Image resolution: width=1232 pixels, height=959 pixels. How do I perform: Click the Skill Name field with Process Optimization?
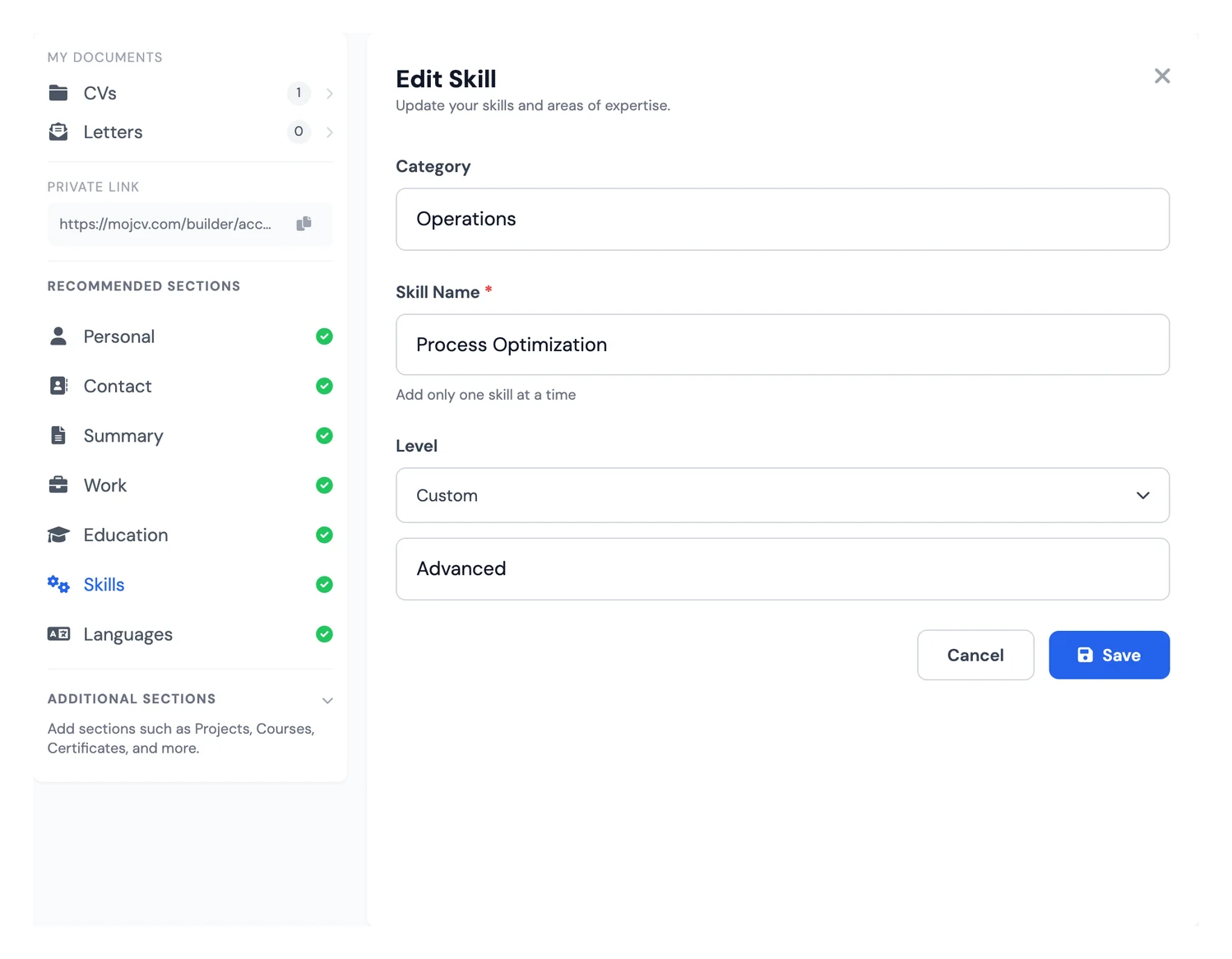tap(782, 345)
